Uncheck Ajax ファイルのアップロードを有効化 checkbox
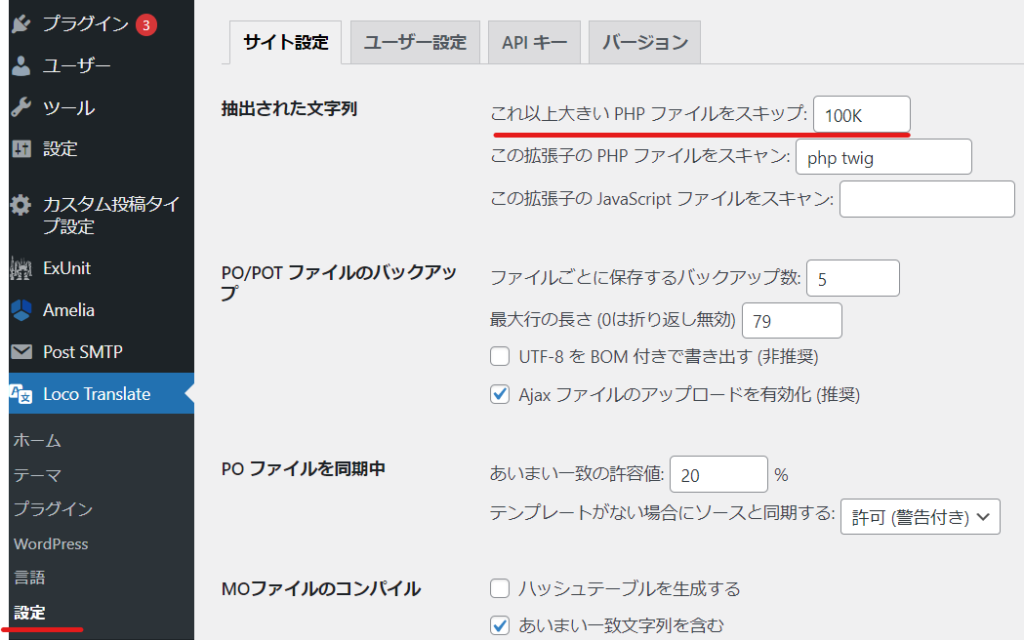 (x=500, y=394)
